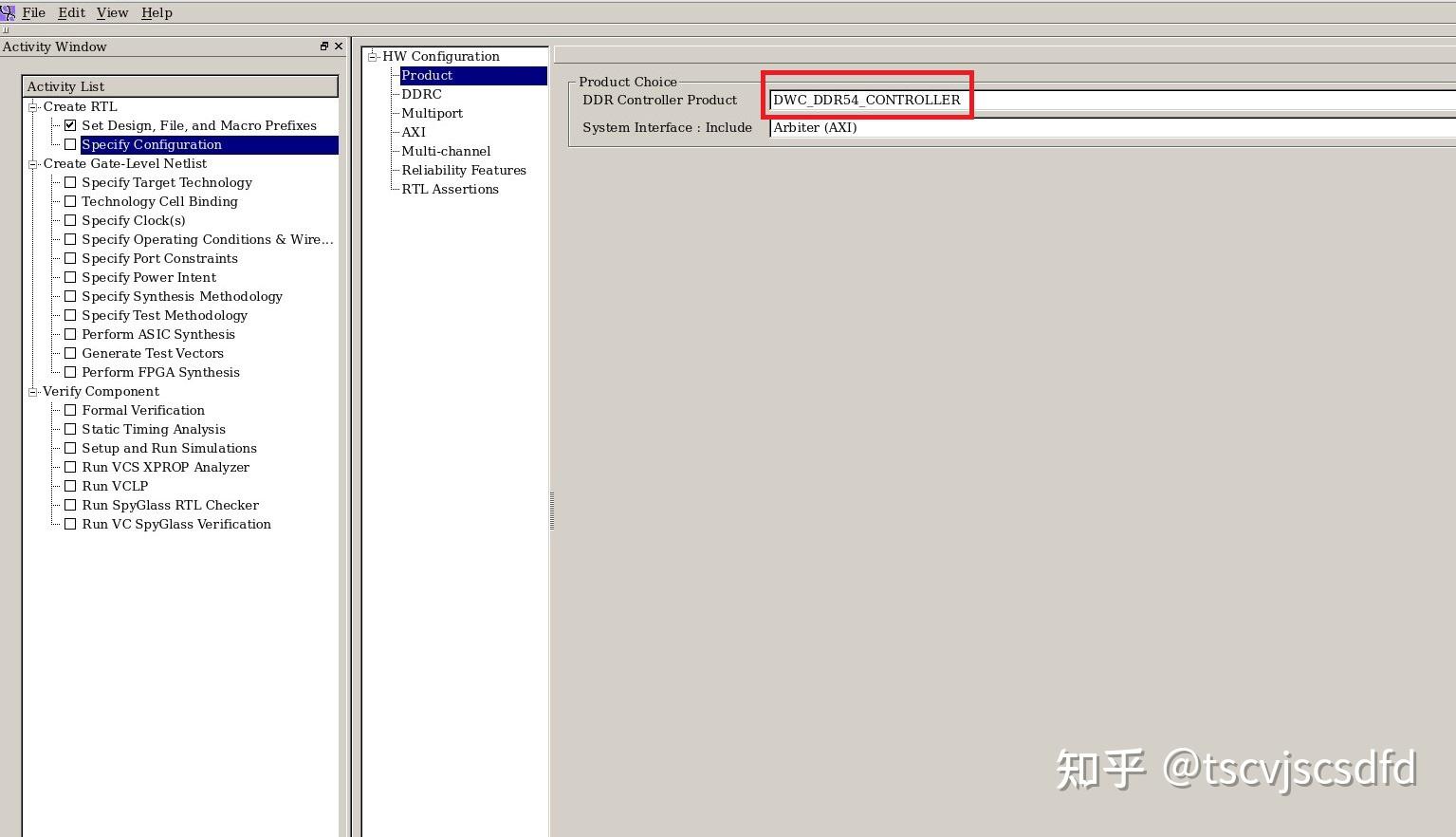The image size is (1456, 837).
Task: Click the Synopsys application icon in titlebar
Action: pos(9,12)
